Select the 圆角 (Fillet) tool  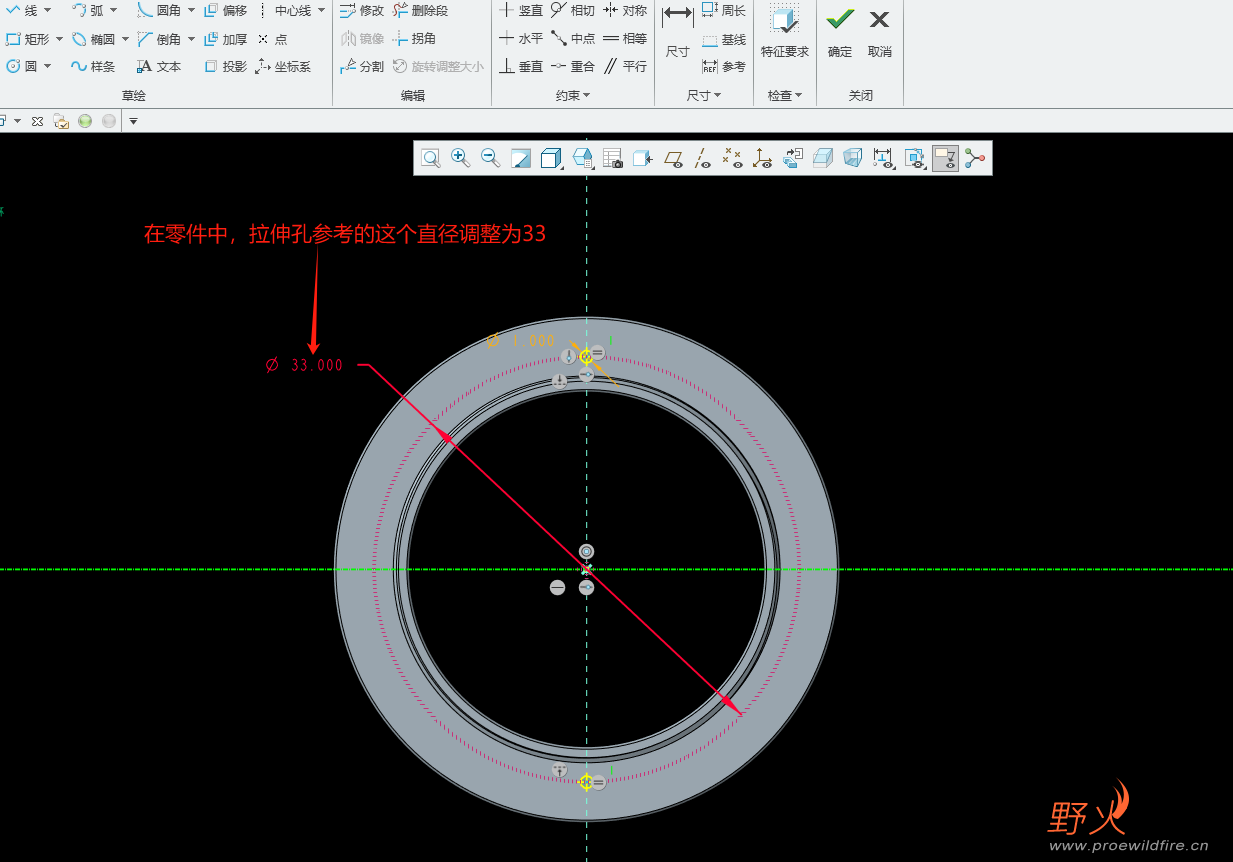[x=160, y=10]
